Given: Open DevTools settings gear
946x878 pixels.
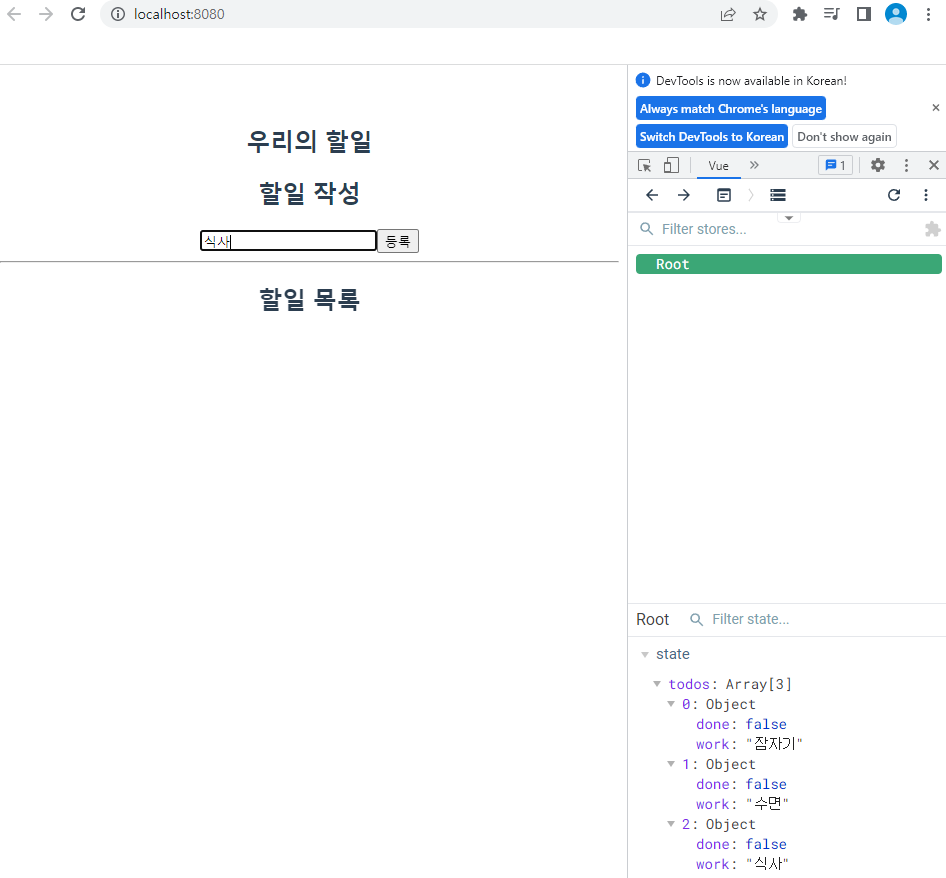Looking at the screenshot, I should click(x=878, y=165).
